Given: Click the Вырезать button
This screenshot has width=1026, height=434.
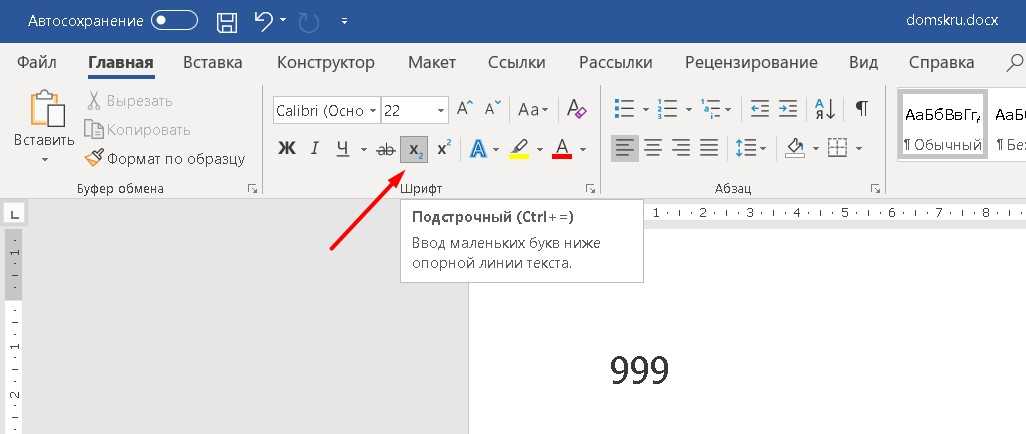Looking at the screenshot, I should pos(130,101).
